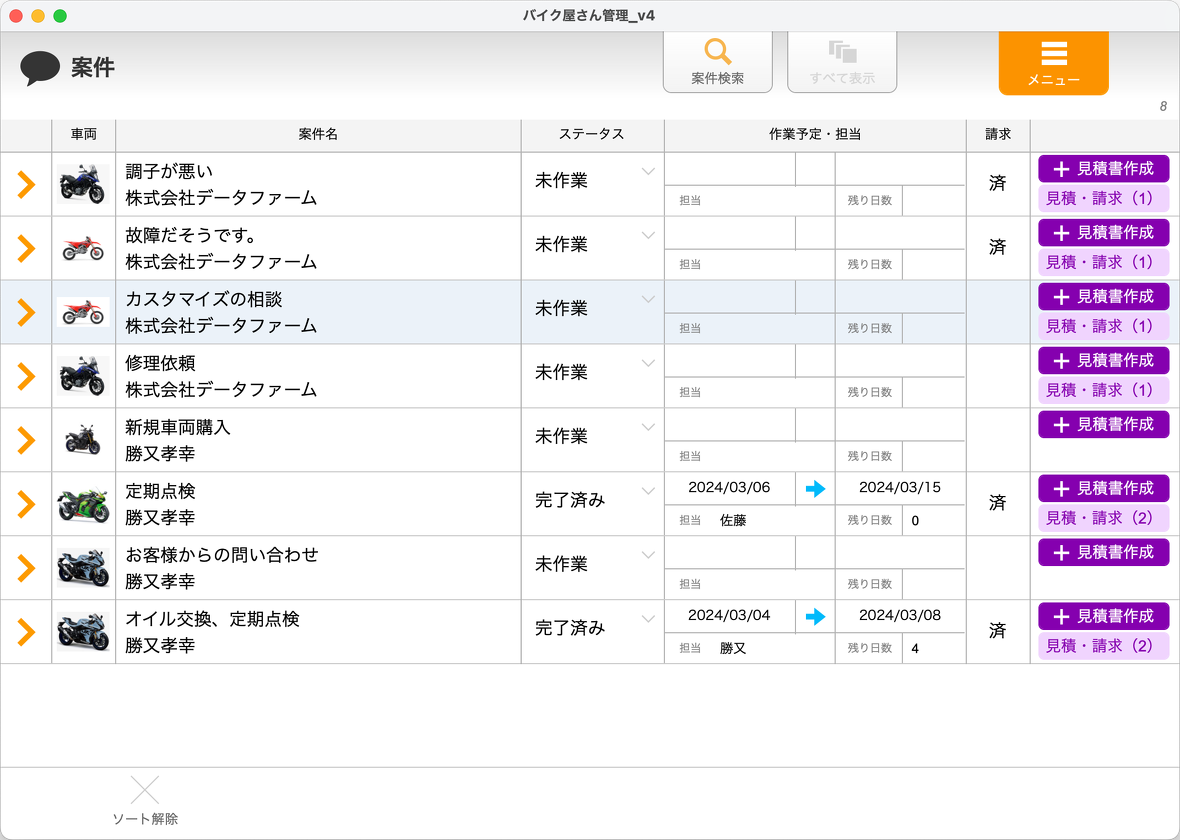Click the start date field for お客様からの問い合わせ

pyautogui.click(x=729, y=552)
